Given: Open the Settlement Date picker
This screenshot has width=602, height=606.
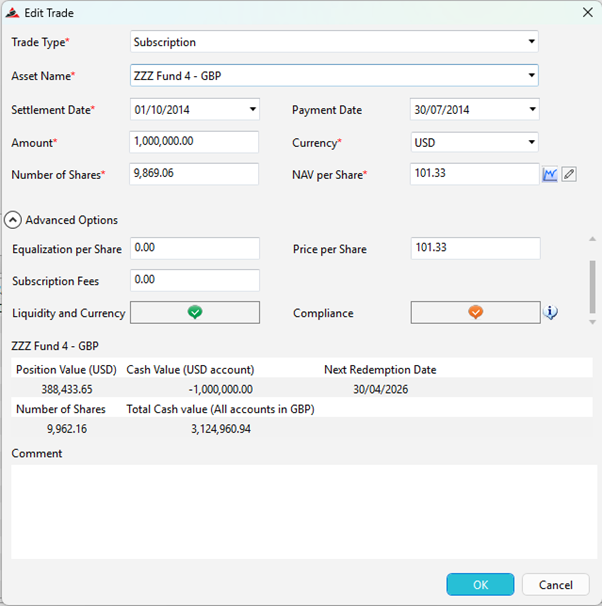Looking at the screenshot, I should coord(253,109).
